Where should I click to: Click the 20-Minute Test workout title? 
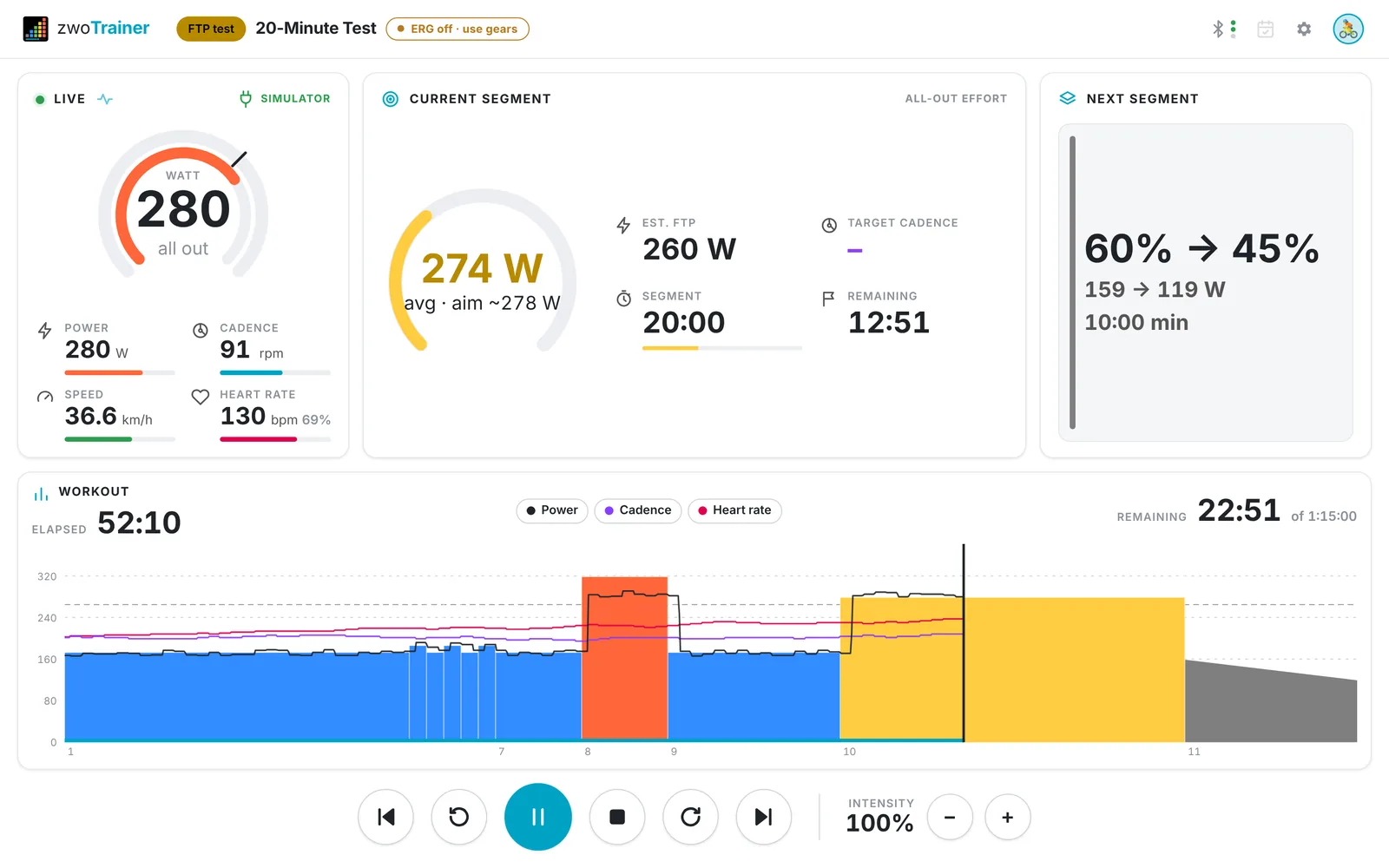pos(316,29)
